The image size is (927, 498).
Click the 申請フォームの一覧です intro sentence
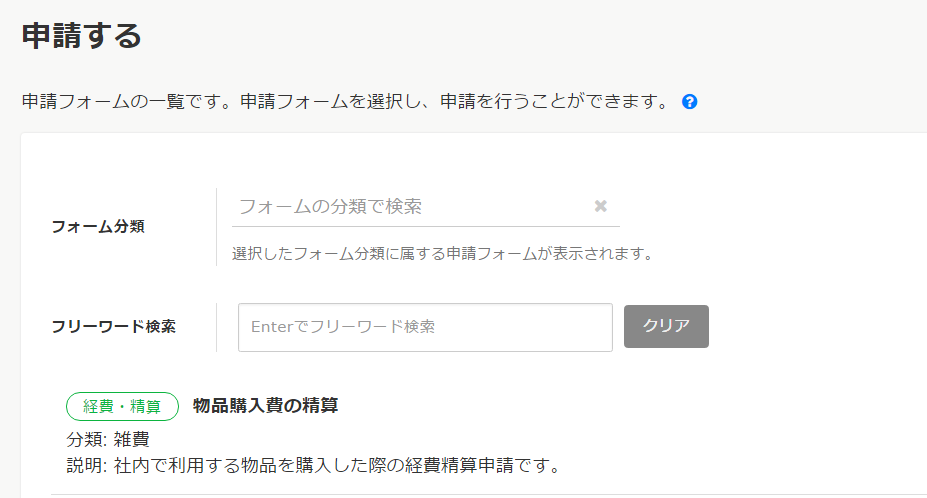[x=345, y=102]
